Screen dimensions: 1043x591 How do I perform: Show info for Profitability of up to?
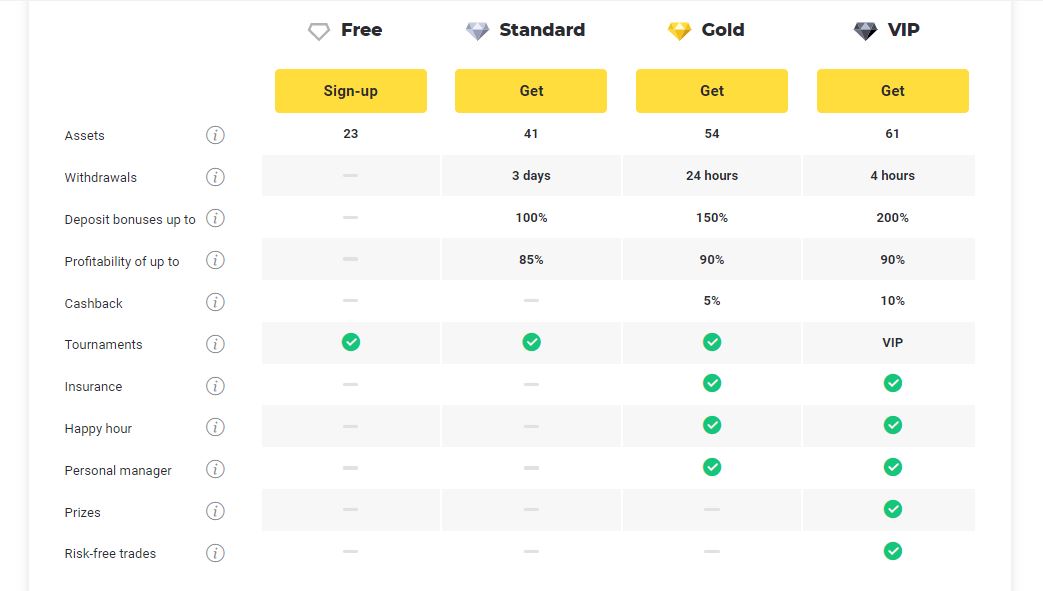215,260
